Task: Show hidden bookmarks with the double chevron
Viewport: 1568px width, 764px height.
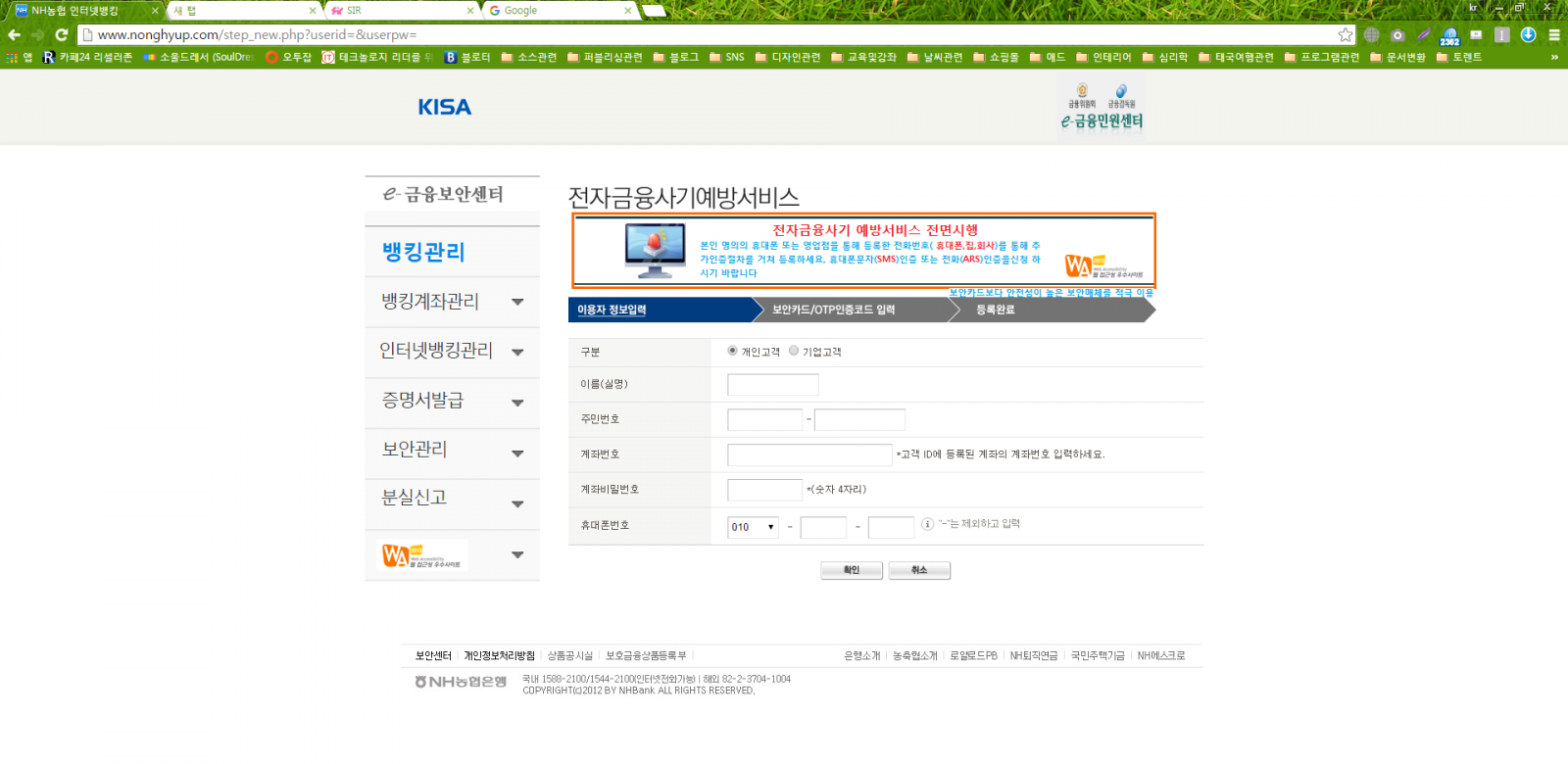Action: (x=1554, y=57)
